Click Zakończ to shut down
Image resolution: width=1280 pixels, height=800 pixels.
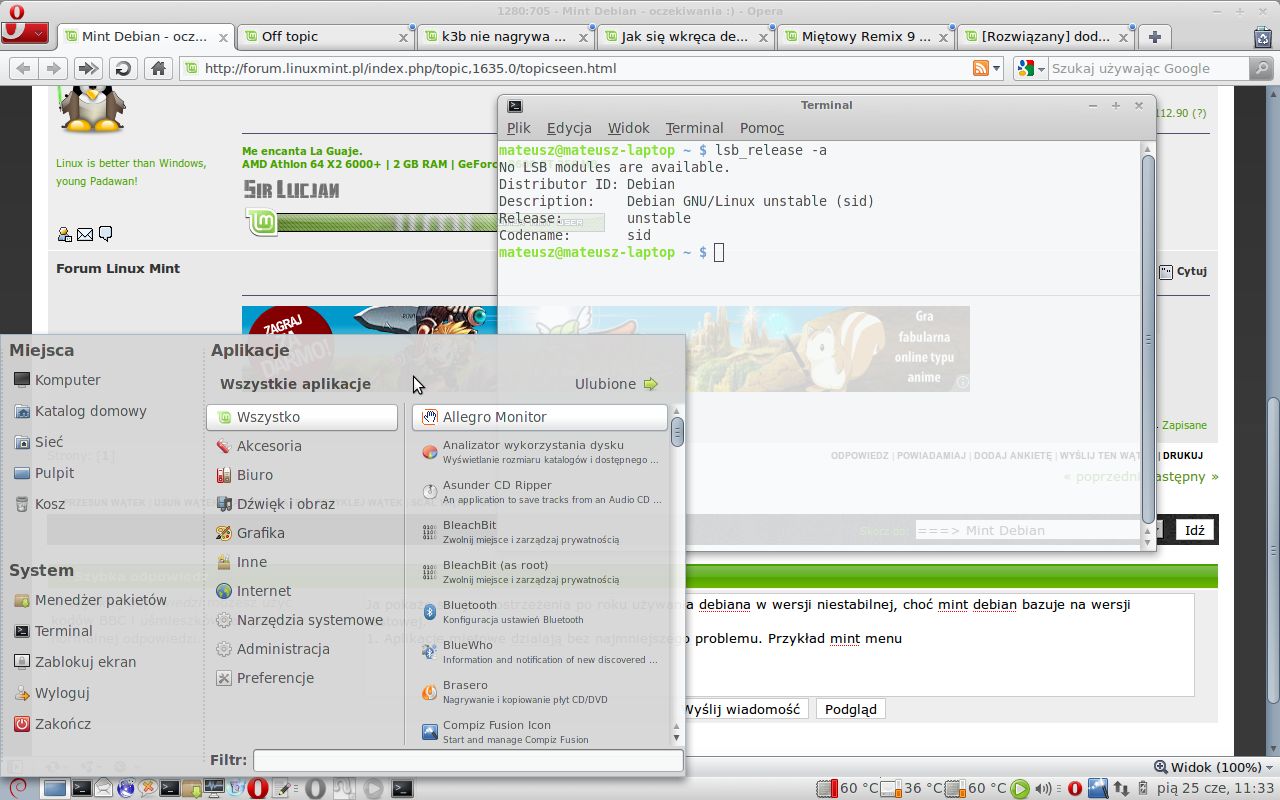[x=52, y=724]
